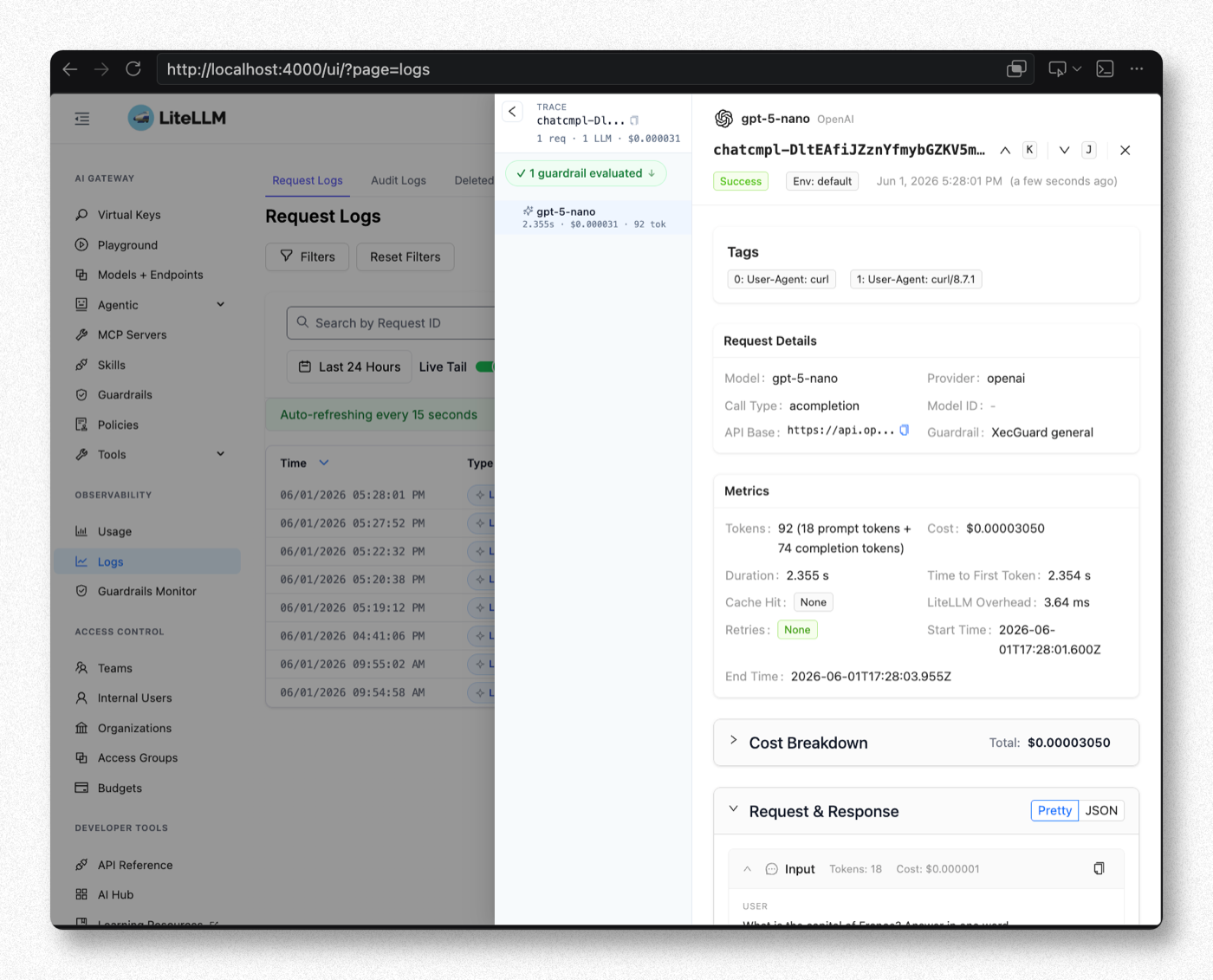Image resolution: width=1213 pixels, height=980 pixels.
Task: Collapse the sidebar with the hamburger icon
Action: pyautogui.click(x=82, y=119)
